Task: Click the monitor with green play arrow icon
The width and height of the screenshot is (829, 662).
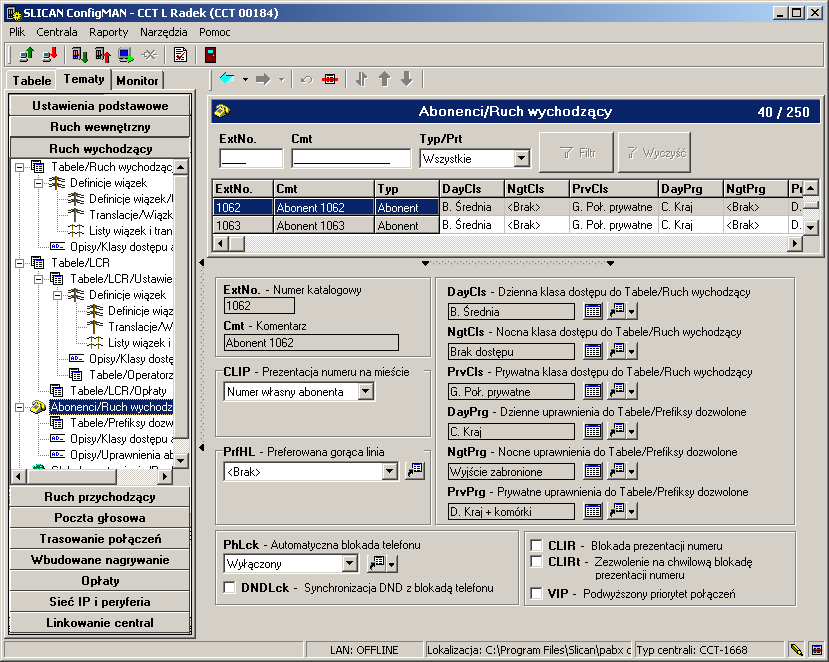Action: (x=126, y=54)
